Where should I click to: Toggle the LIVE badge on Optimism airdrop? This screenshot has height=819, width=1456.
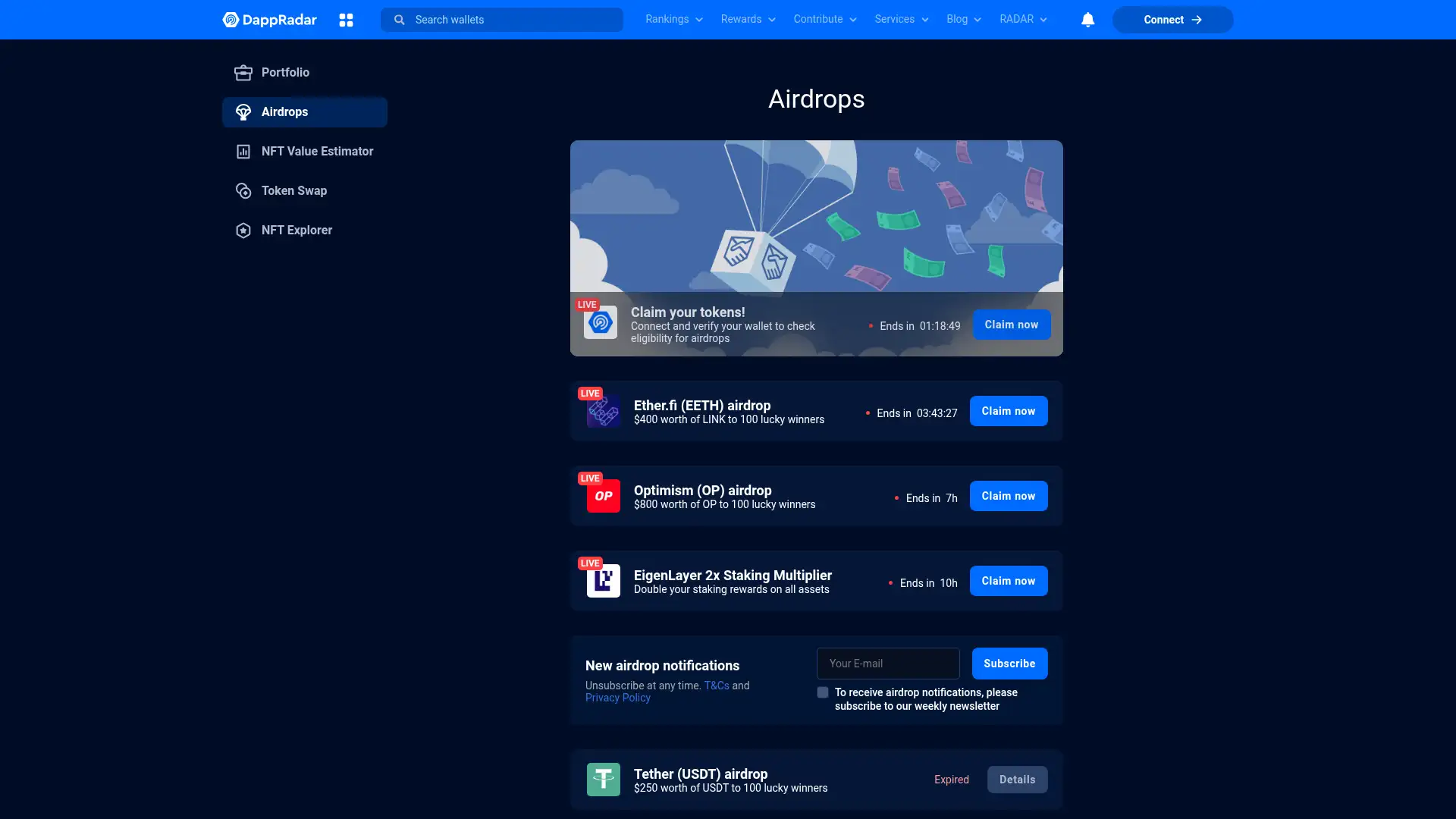591,478
